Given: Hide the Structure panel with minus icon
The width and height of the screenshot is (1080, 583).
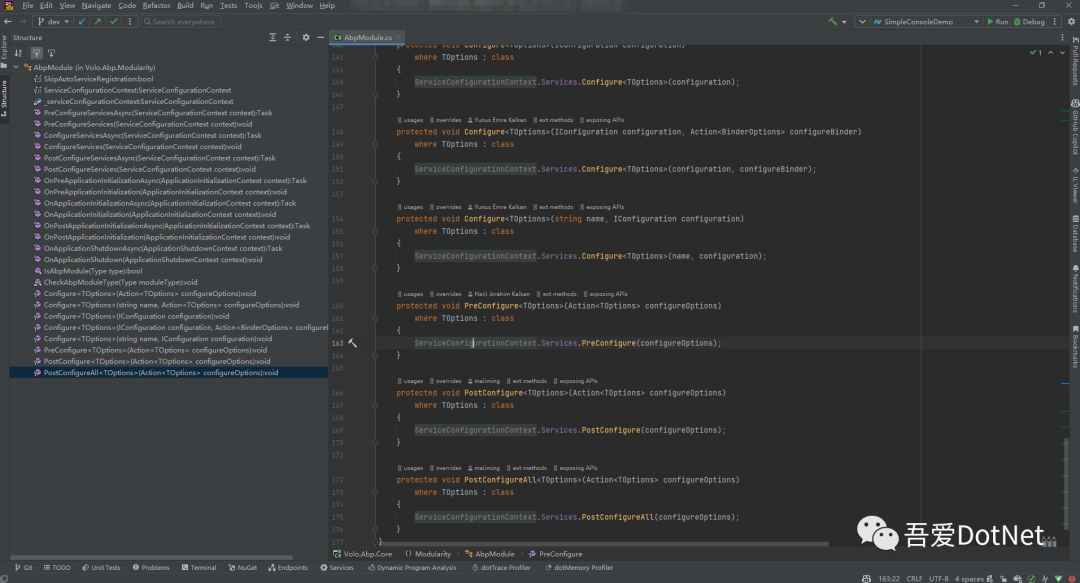Looking at the screenshot, I should click(320, 38).
